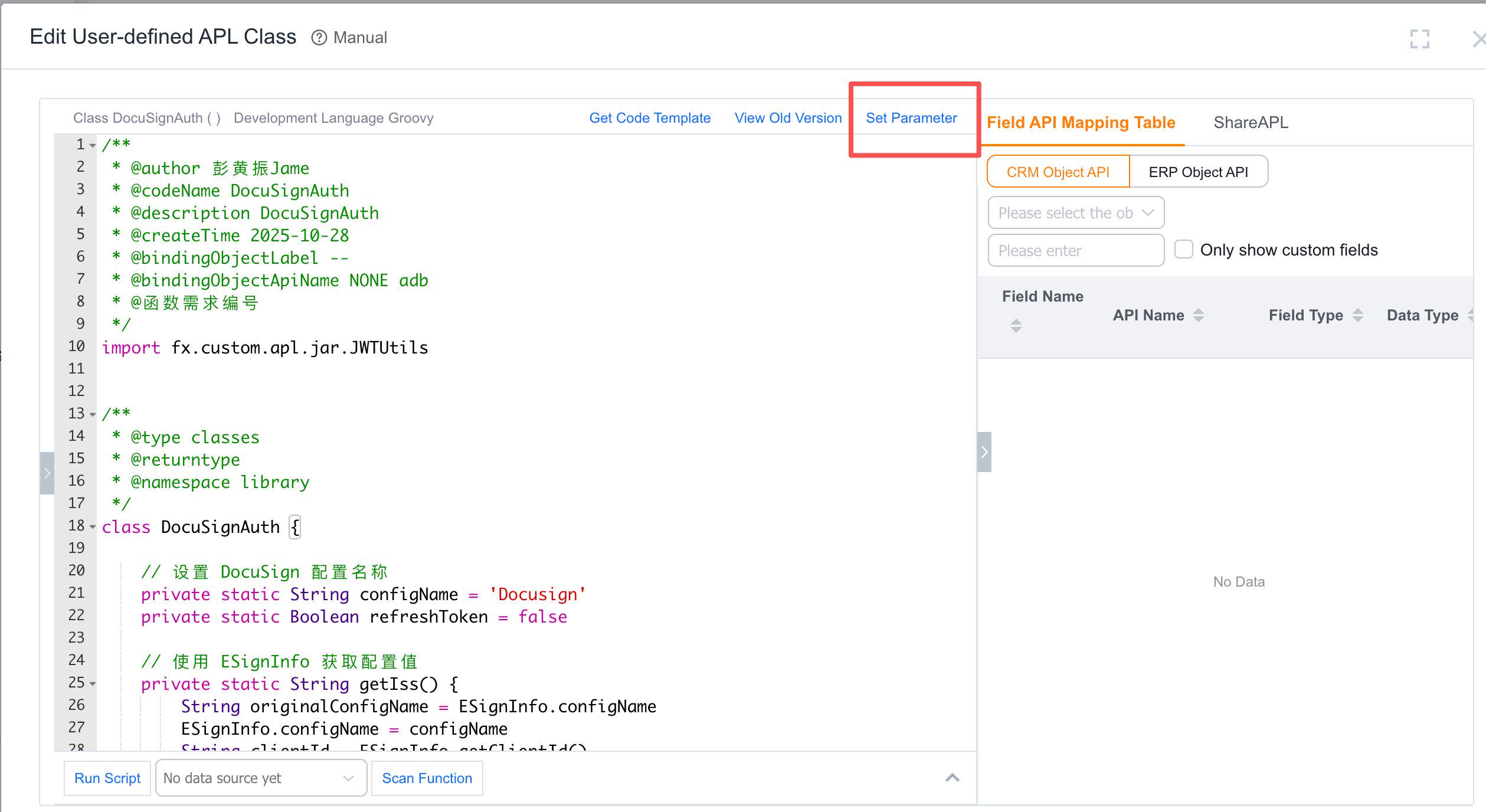
Task: Click the Run Script button
Action: [x=107, y=778]
